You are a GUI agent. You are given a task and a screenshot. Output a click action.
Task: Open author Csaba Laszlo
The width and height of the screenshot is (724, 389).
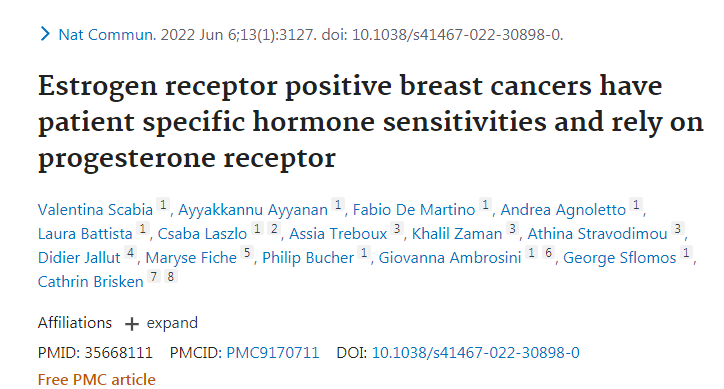pyautogui.click(x=202, y=234)
